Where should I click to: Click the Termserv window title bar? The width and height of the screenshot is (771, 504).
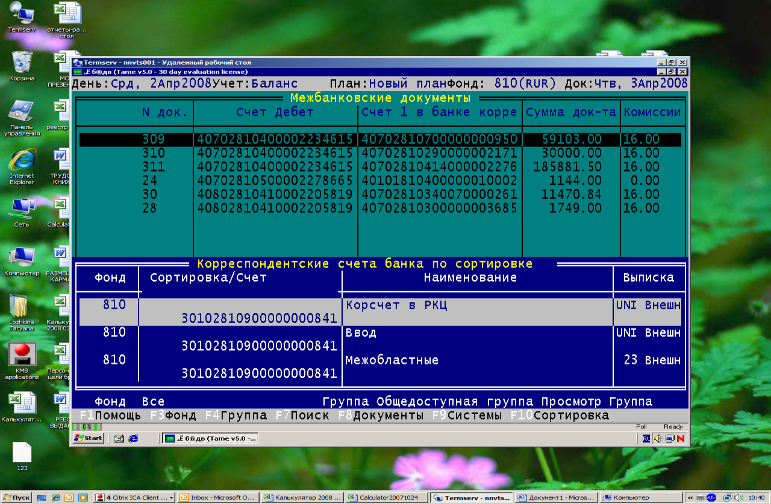point(364,62)
